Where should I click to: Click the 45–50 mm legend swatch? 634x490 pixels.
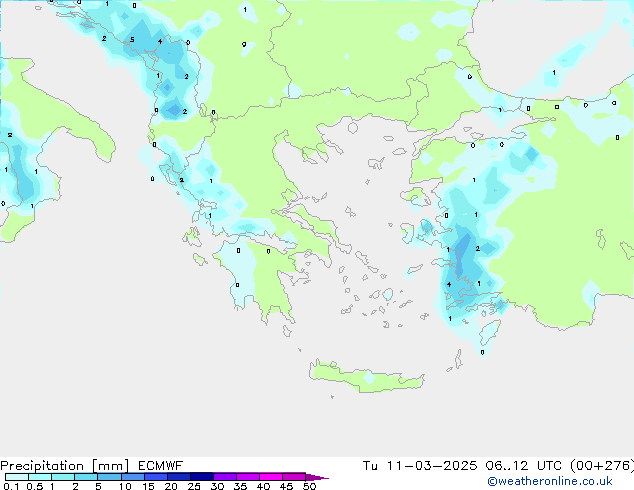[x=294, y=477]
